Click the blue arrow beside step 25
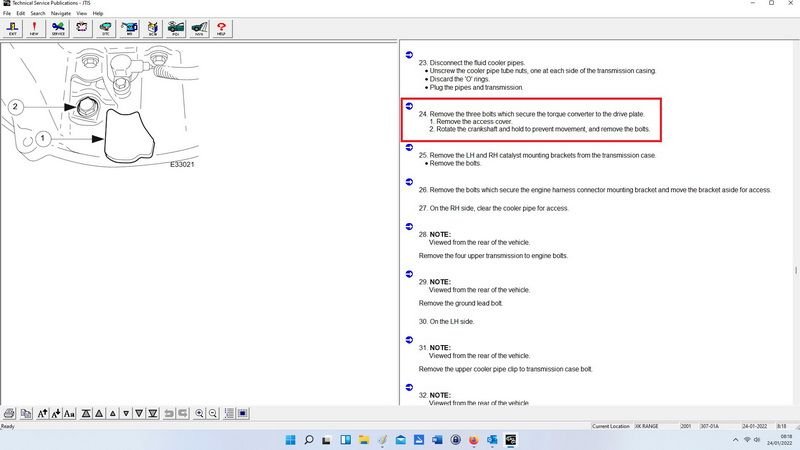The width and height of the screenshot is (800, 450). pos(408,146)
